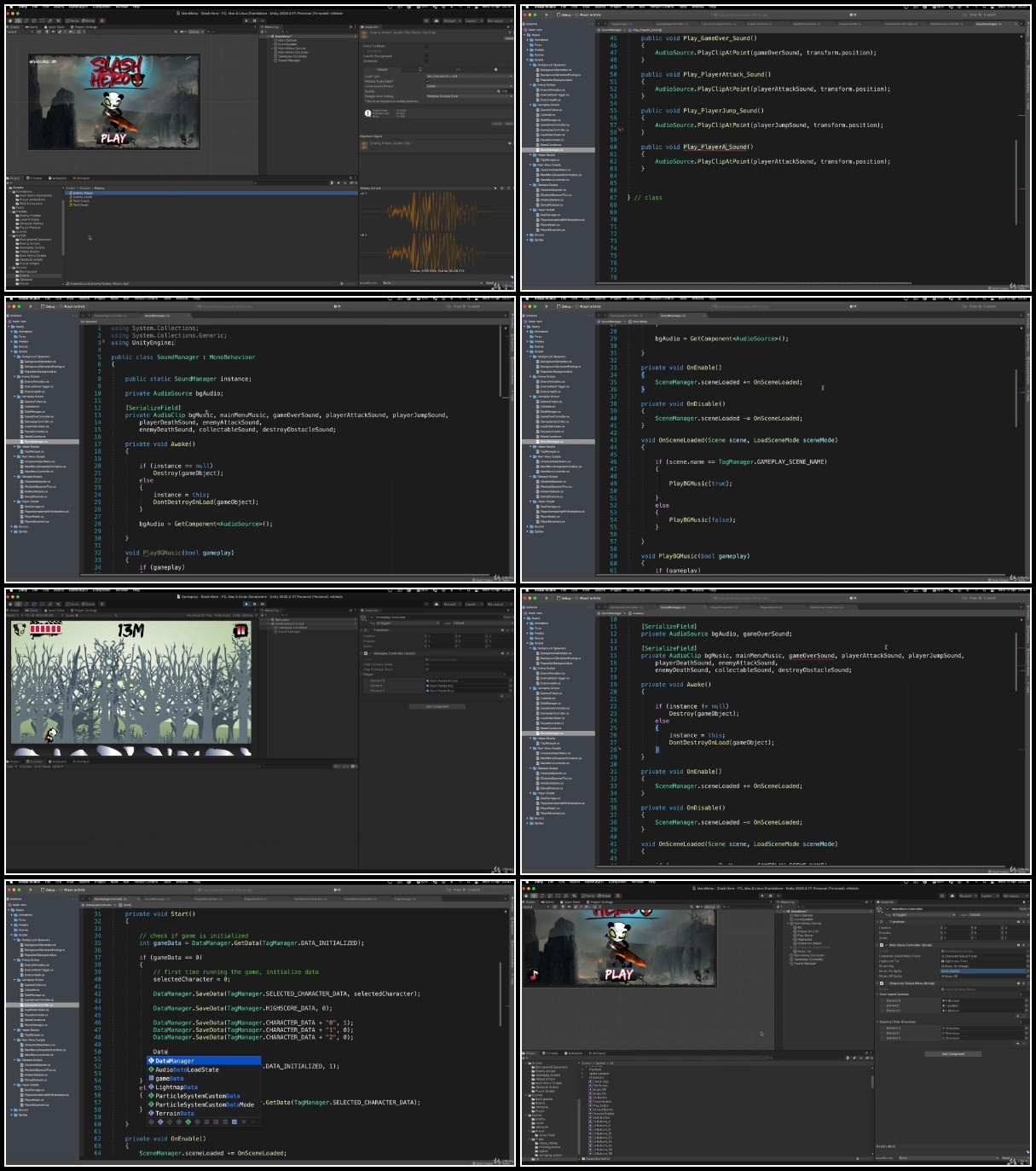Toggle Maximize On Play in Gameplay window
Screen dimensions: 1036x1171
pyautogui.click(x=200, y=616)
